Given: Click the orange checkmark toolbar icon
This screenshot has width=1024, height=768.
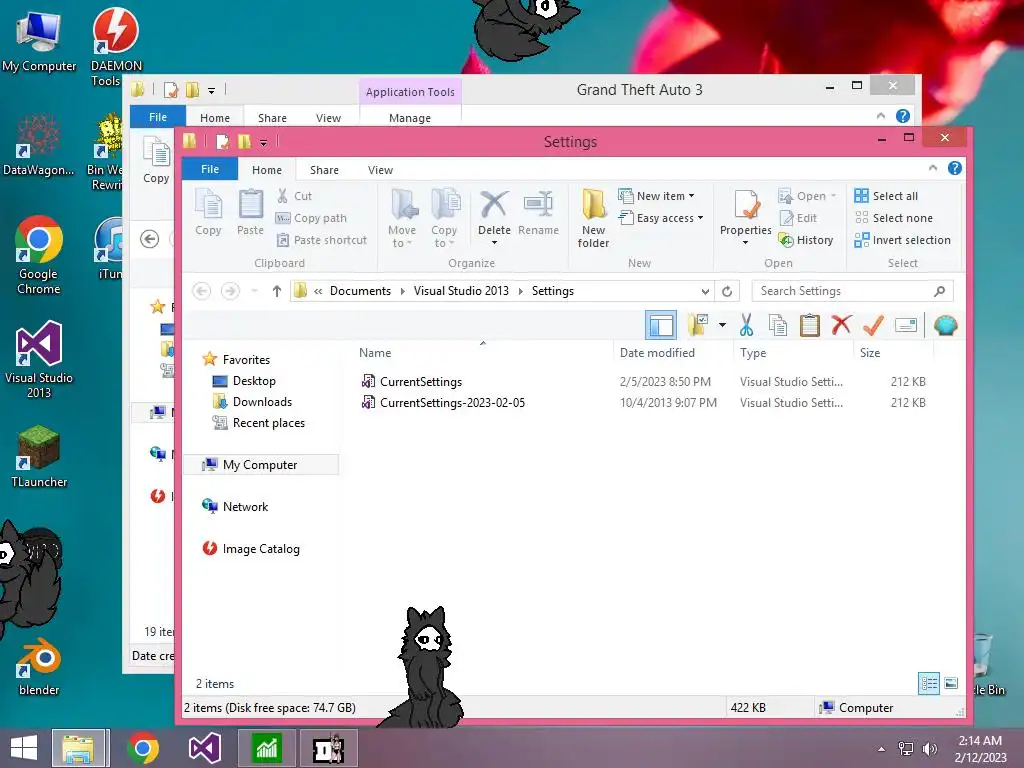Looking at the screenshot, I should [x=873, y=325].
